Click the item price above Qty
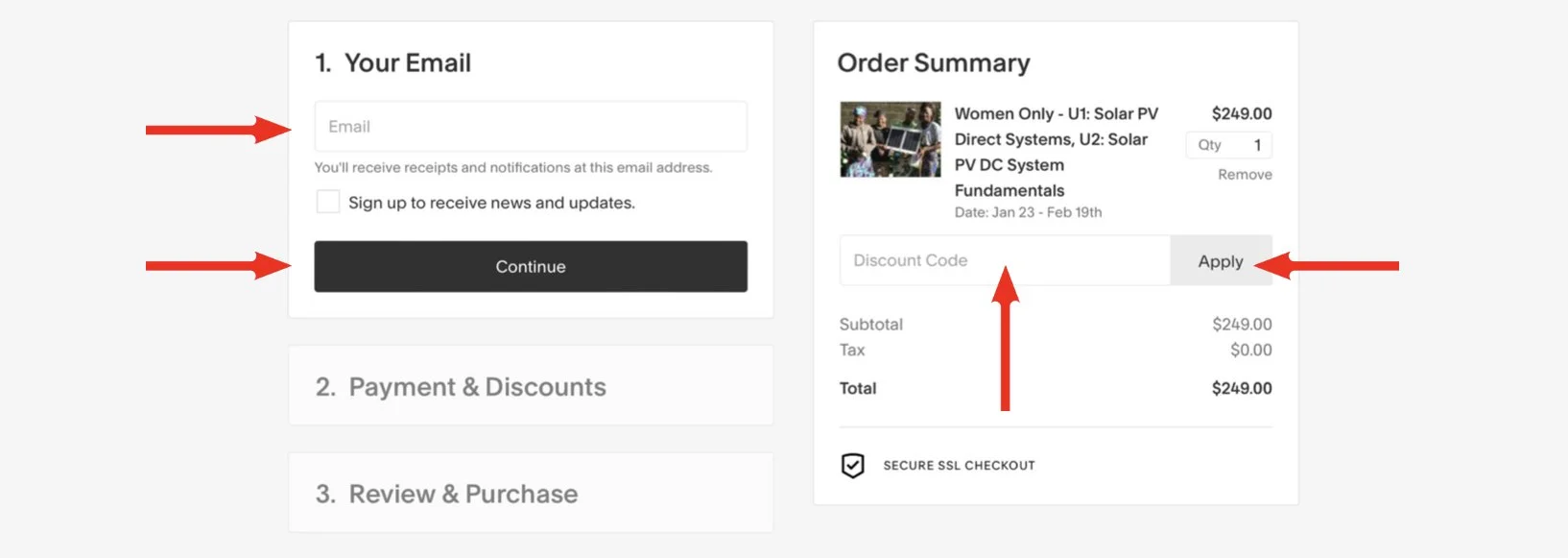The height and width of the screenshot is (558, 1568). click(1242, 113)
